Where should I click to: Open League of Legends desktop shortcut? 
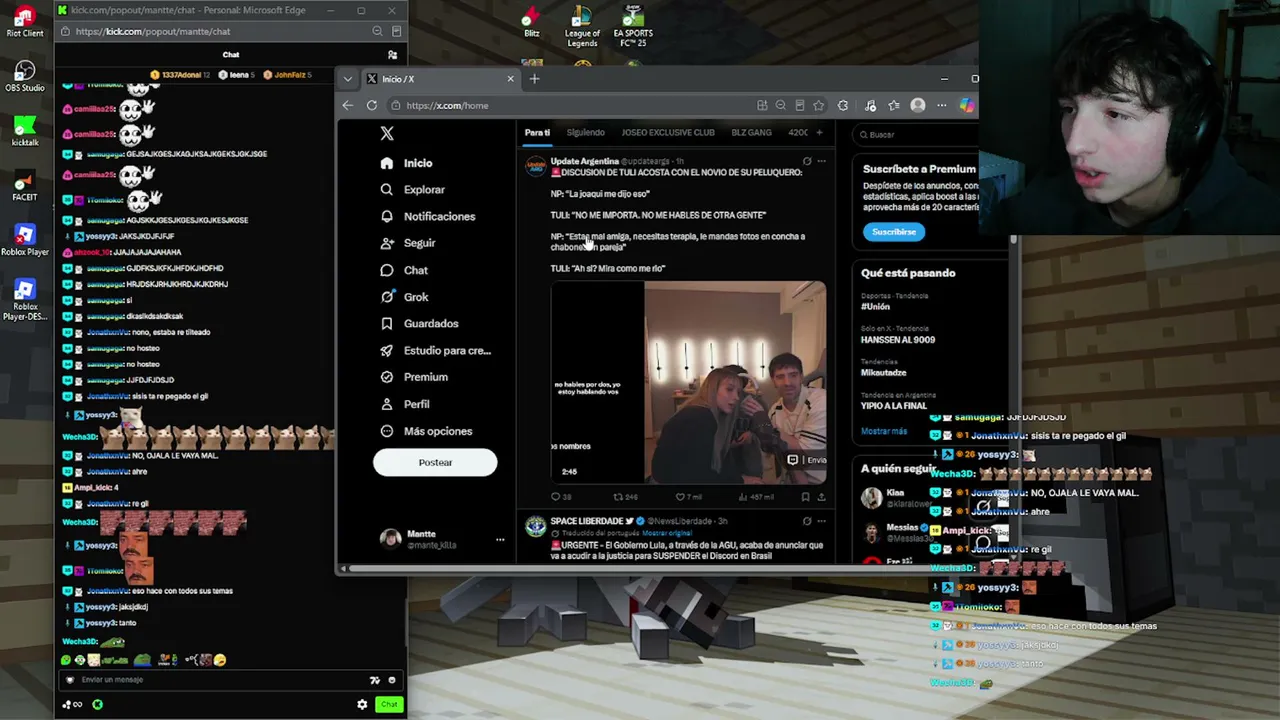[x=582, y=27]
